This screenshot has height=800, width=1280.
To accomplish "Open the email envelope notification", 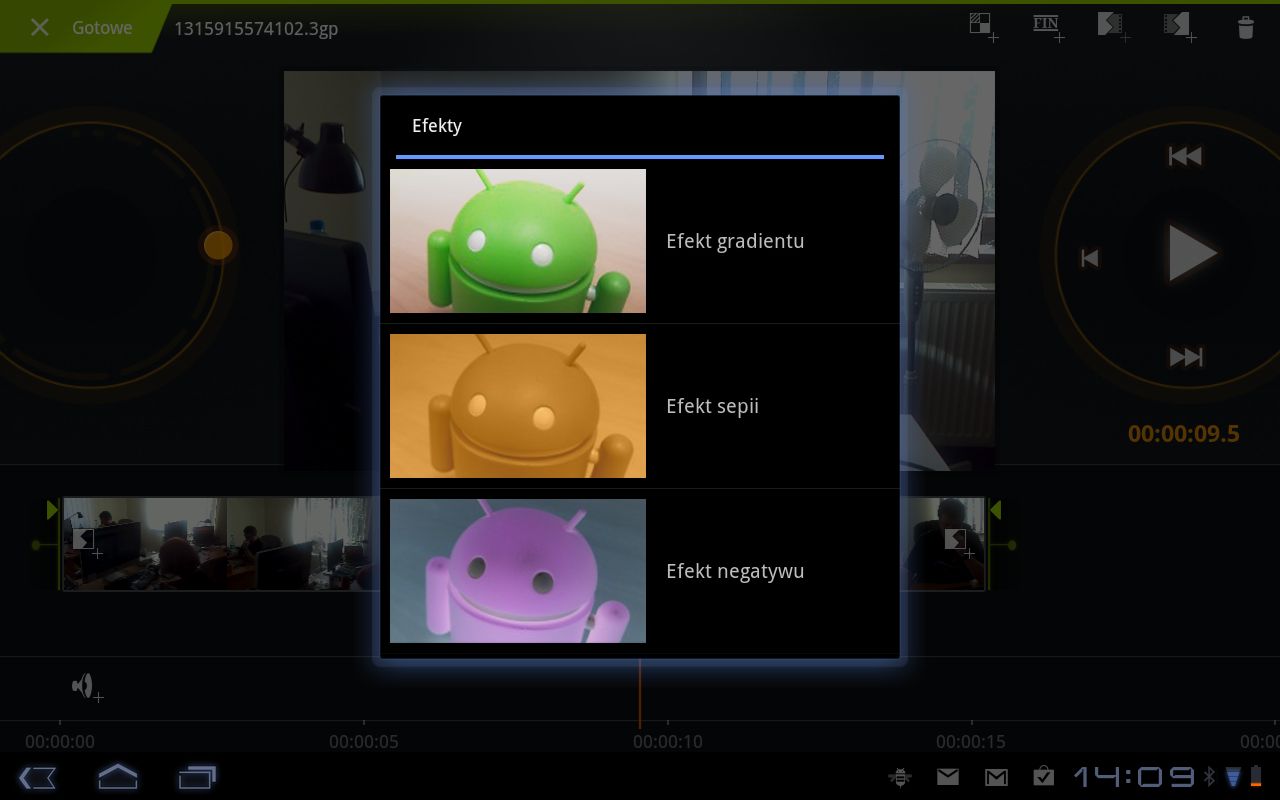I will 948,777.
